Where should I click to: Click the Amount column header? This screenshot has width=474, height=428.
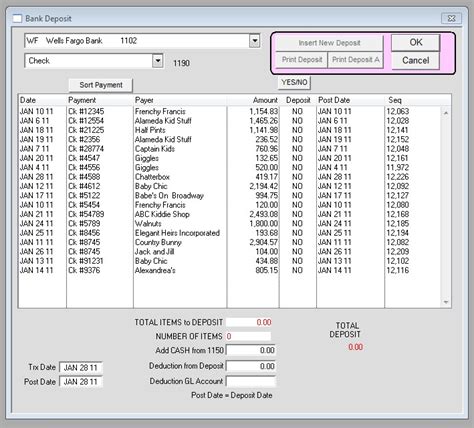point(253,100)
